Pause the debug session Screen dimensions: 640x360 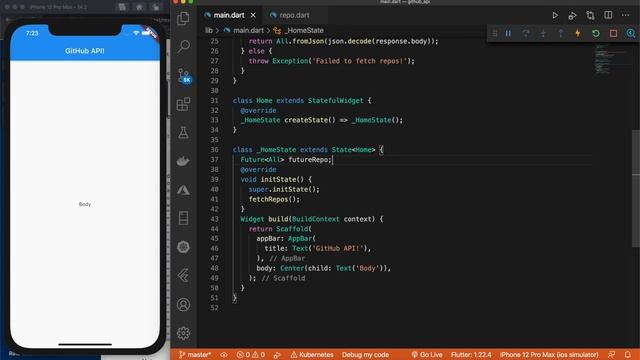(x=508, y=33)
